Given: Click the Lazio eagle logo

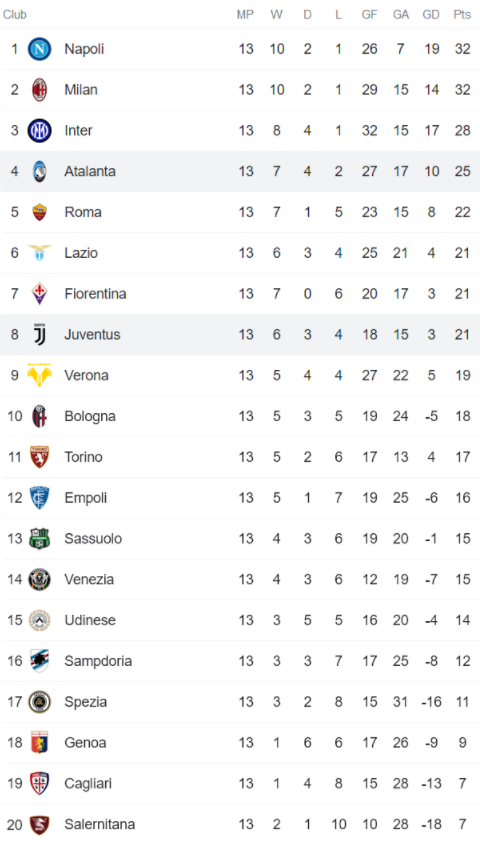Looking at the screenshot, I should click(39, 253).
